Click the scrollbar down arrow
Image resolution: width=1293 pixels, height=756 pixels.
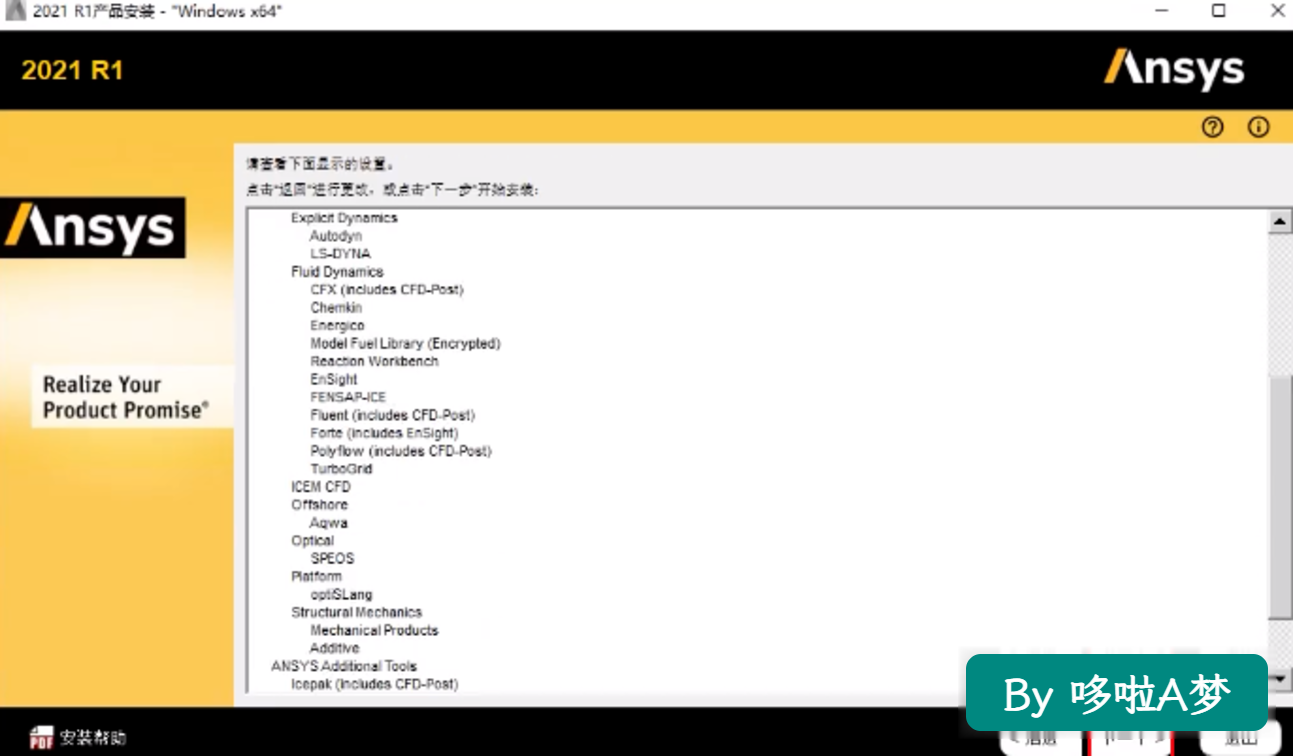(x=1279, y=679)
